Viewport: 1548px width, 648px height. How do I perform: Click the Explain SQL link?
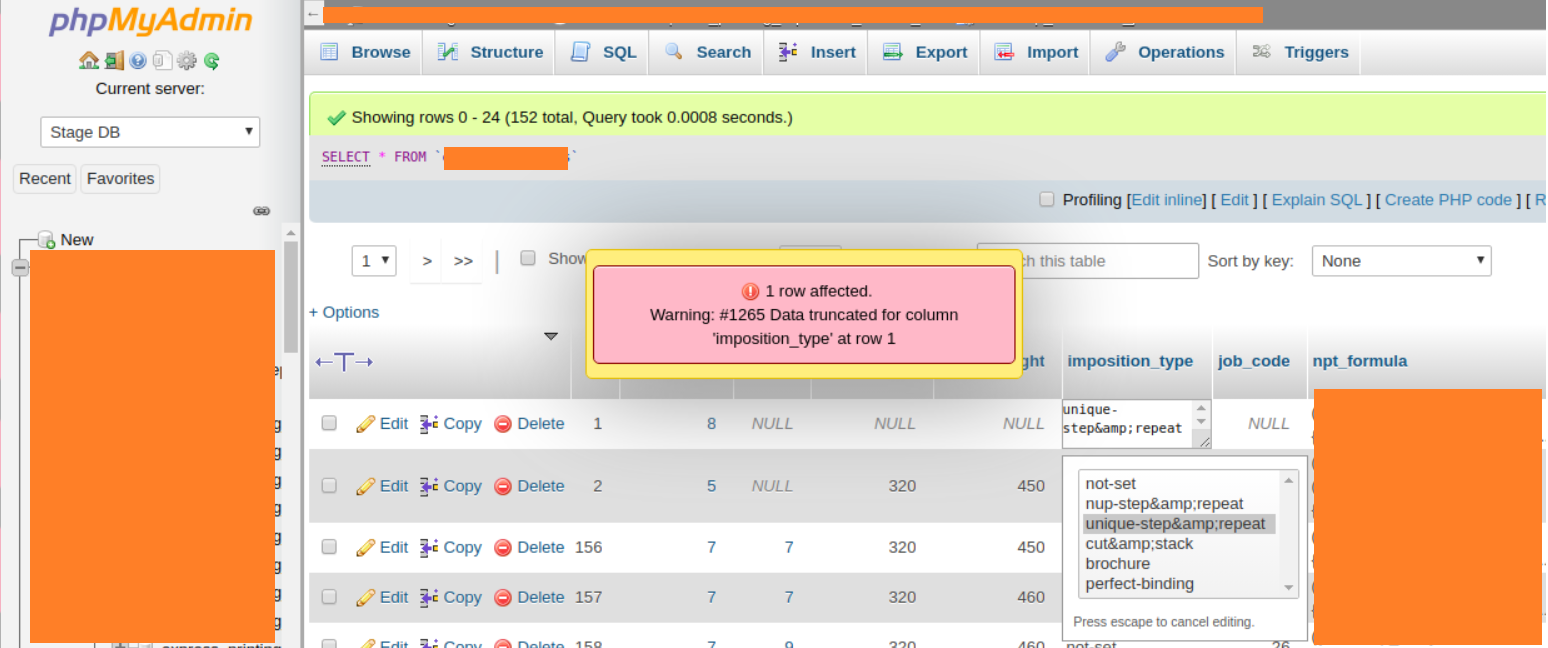pos(1317,199)
